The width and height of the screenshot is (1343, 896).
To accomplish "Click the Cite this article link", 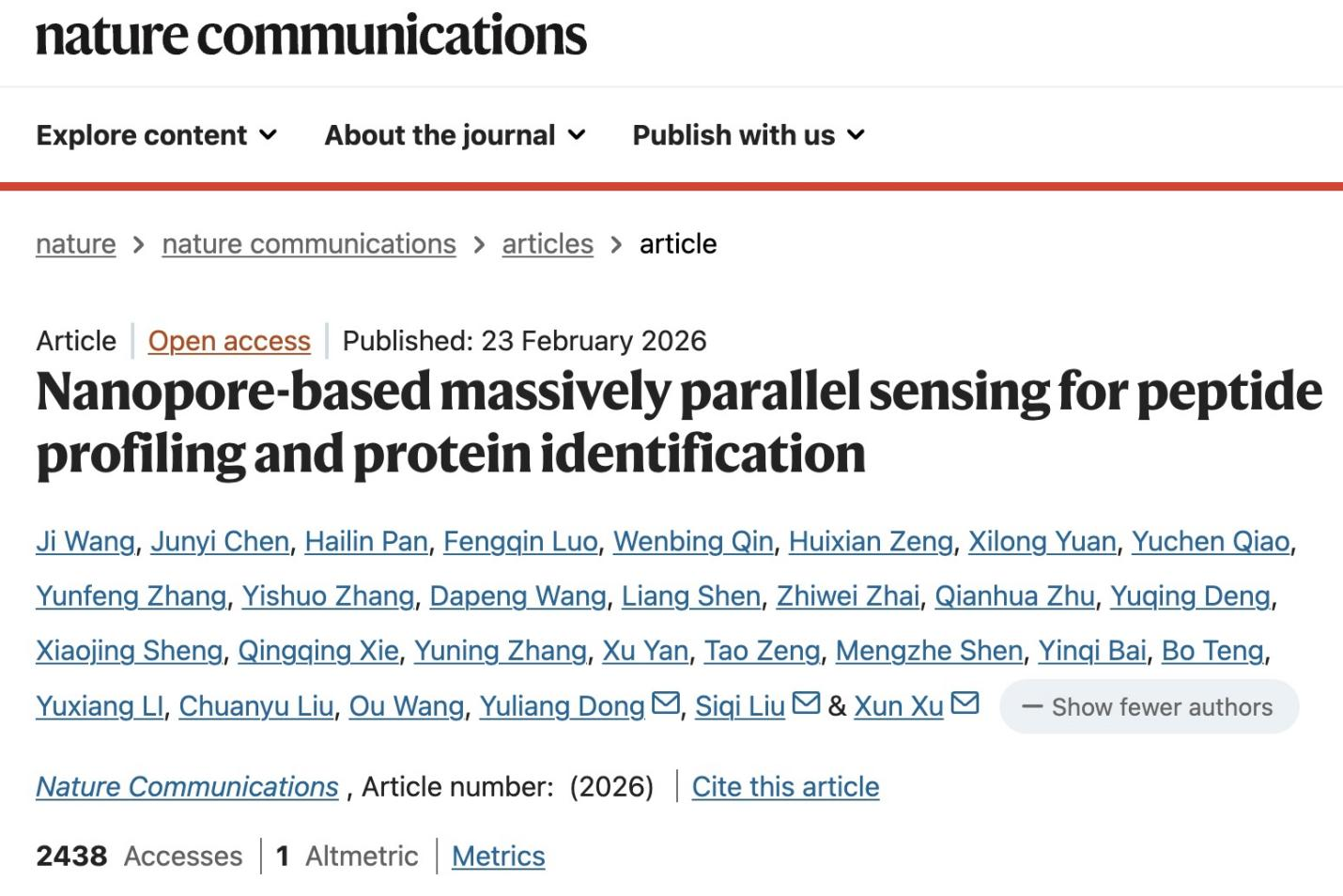I will click(x=785, y=787).
